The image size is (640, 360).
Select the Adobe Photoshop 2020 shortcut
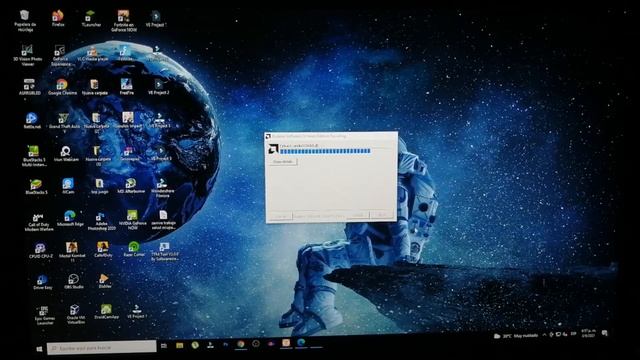pyautogui.click(x=101, y=221)
